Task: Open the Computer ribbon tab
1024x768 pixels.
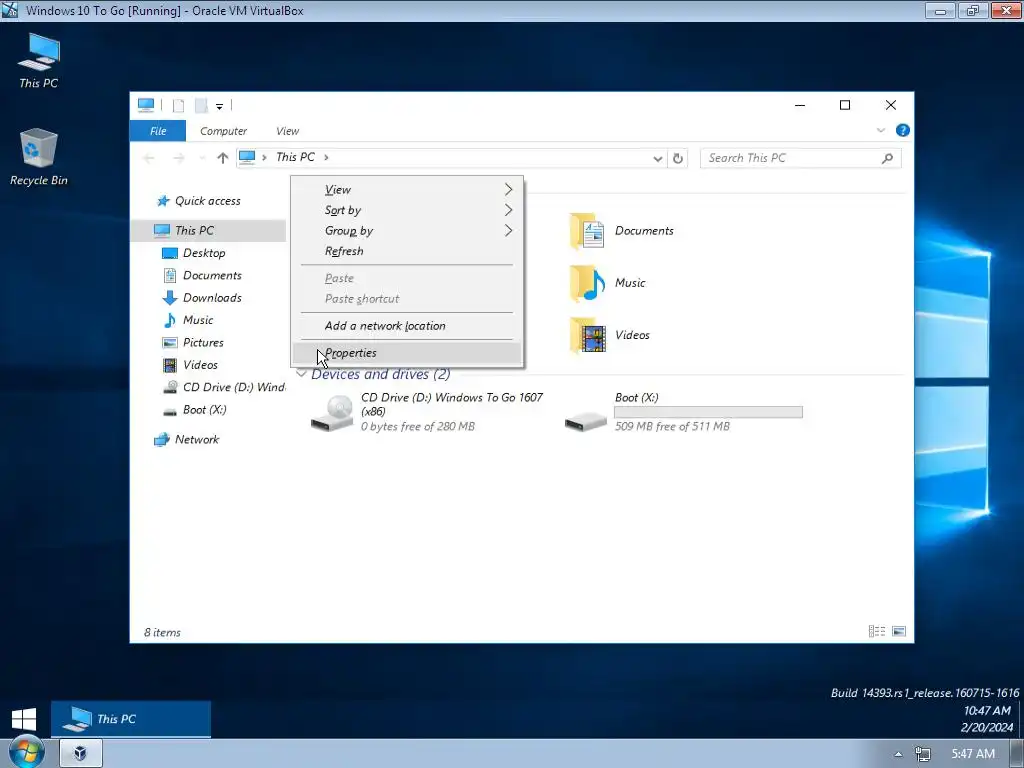Action: click(x=223, y=131)
